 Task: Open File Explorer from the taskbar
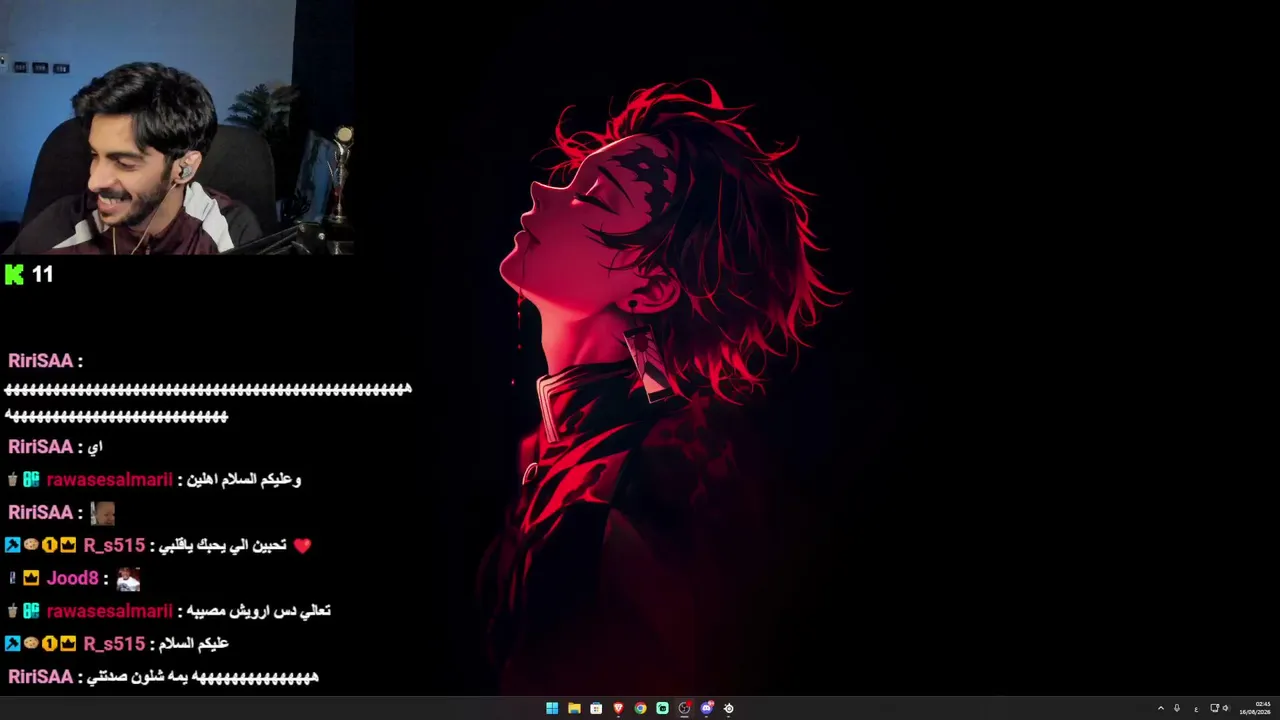tap(574, 708)
